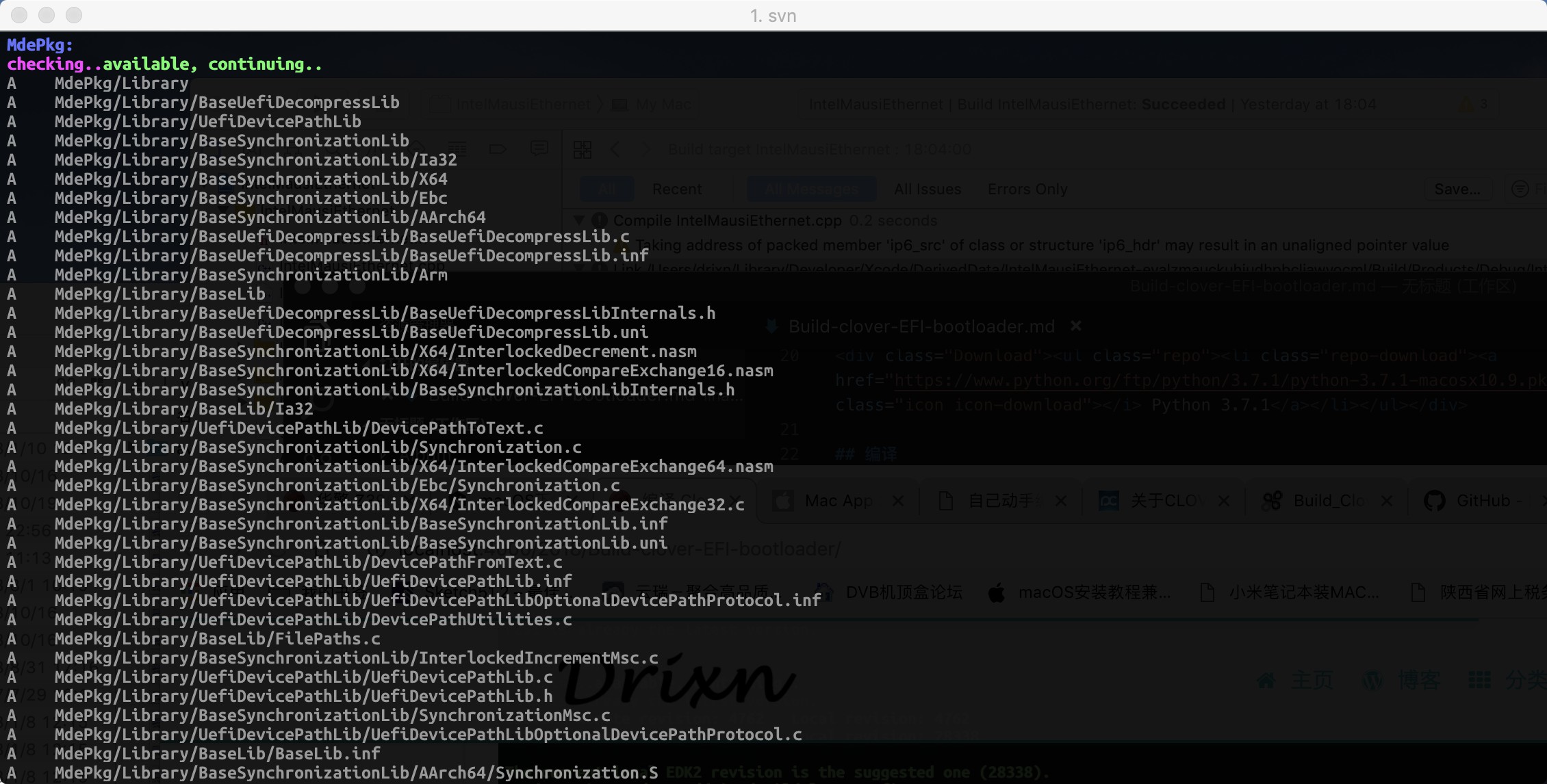Click the line ending 'DevicePathToText.c'

pyautogui.click(x=298, y=428)
